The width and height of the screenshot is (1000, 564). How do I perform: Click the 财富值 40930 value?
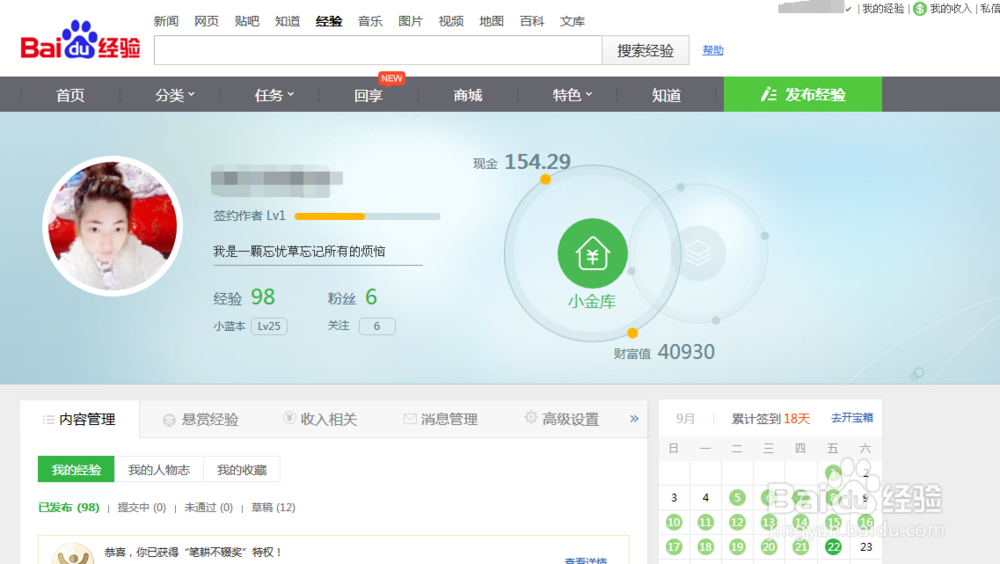point(686,352)
